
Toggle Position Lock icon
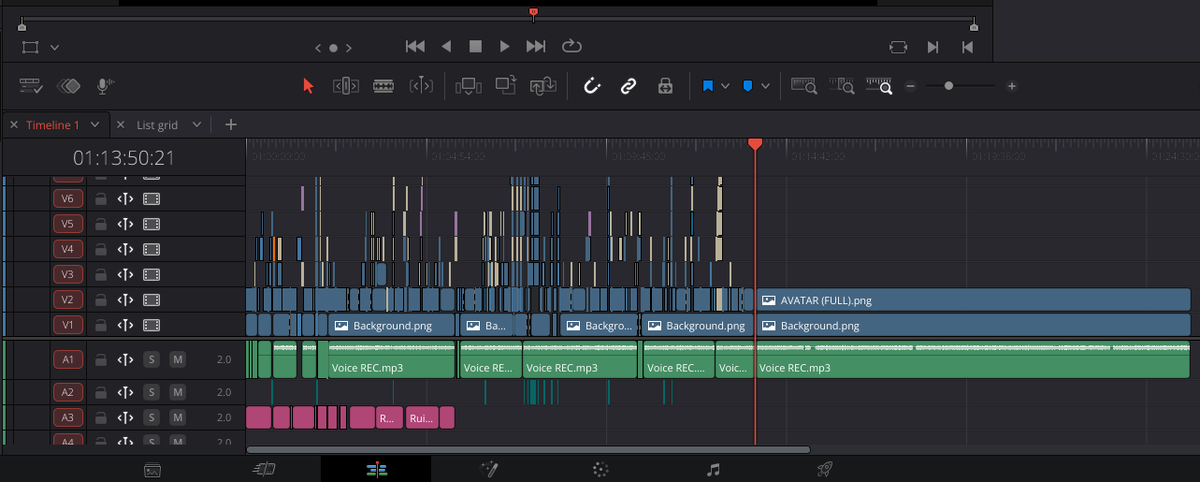pos(665,87)
